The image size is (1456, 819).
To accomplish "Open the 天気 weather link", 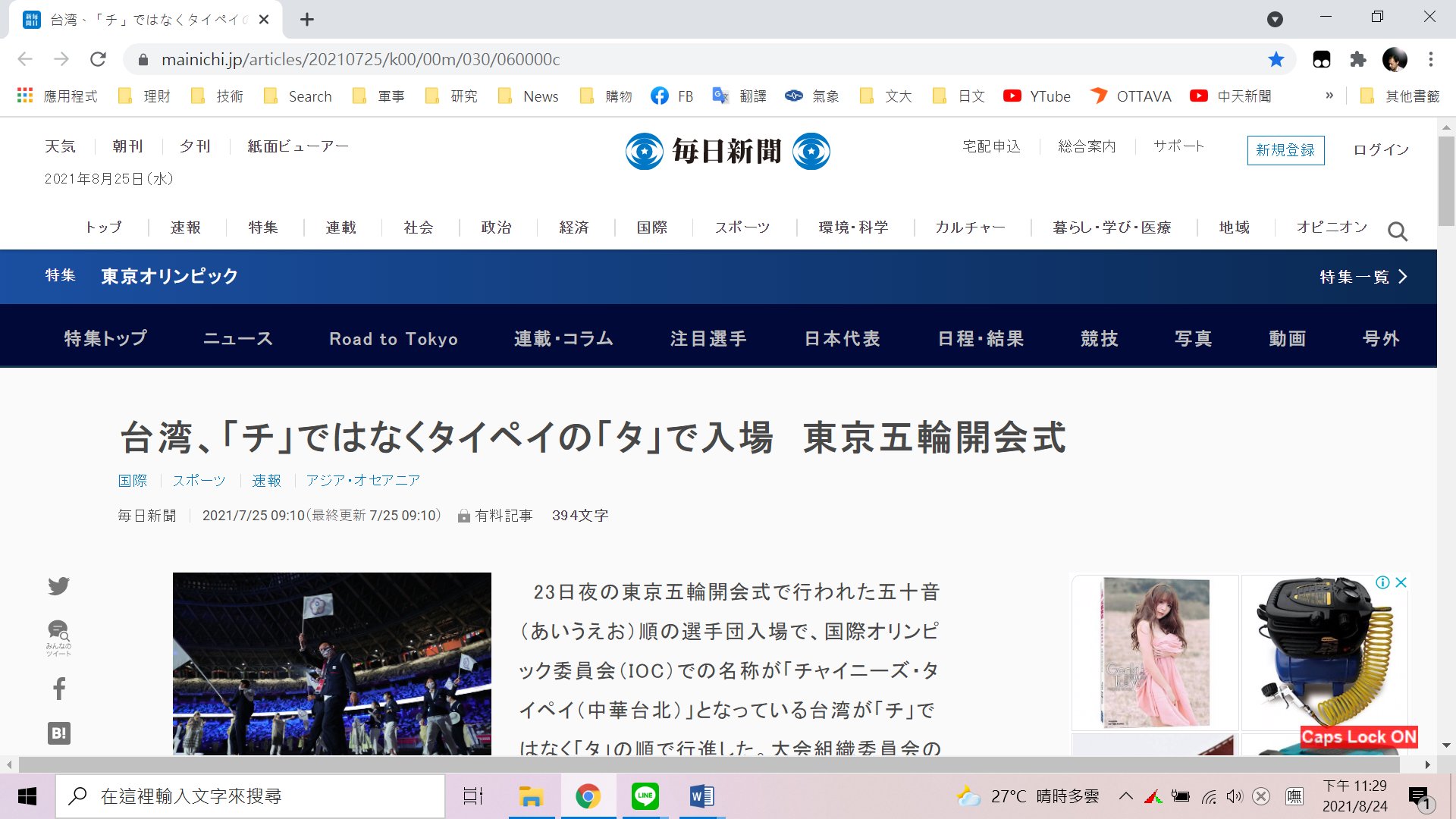I will (x=60, y=146).
